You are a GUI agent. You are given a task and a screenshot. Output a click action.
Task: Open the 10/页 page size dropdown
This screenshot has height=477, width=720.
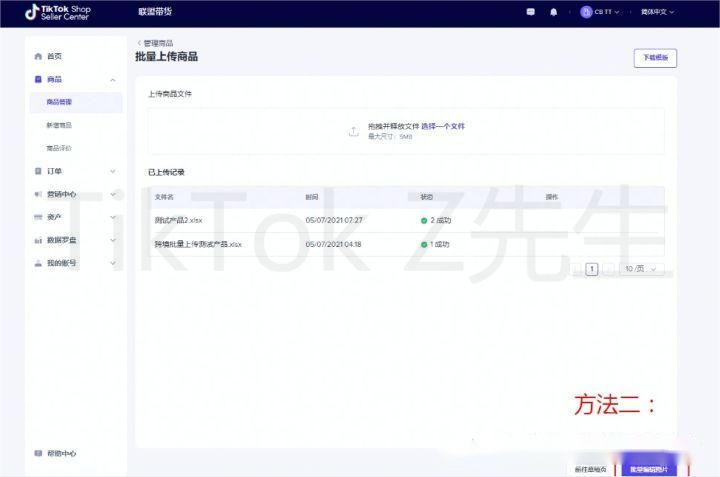click(x=641, y=269)
